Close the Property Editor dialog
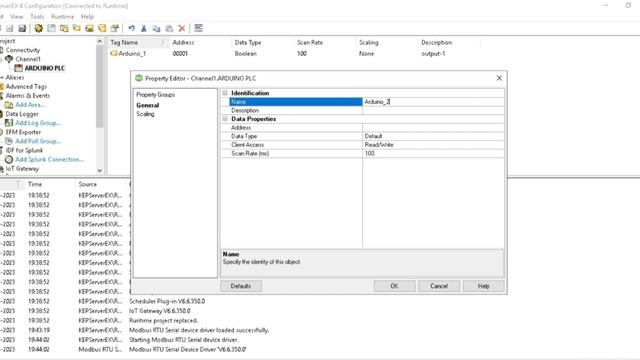Image resolution: width=640 pixels, height=360 pixels. click(499, 78)
